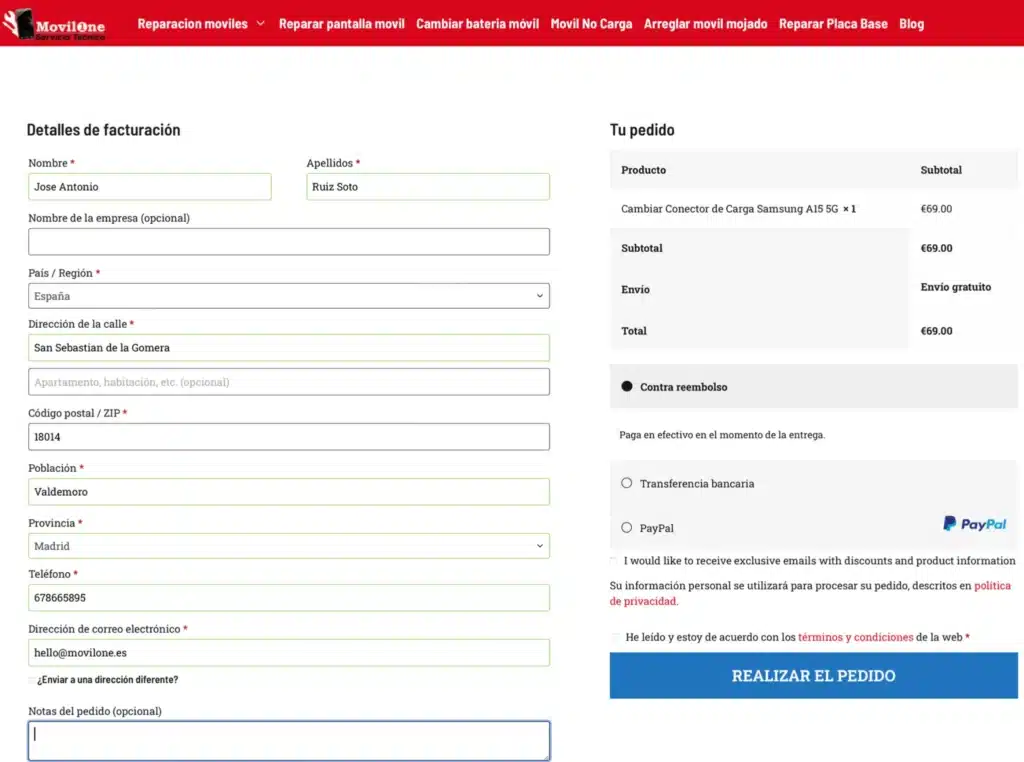The height and width of the screenshot is (762, 1024).
Task: Tick the exclusive emails checkbox
Action: (614, 561)
